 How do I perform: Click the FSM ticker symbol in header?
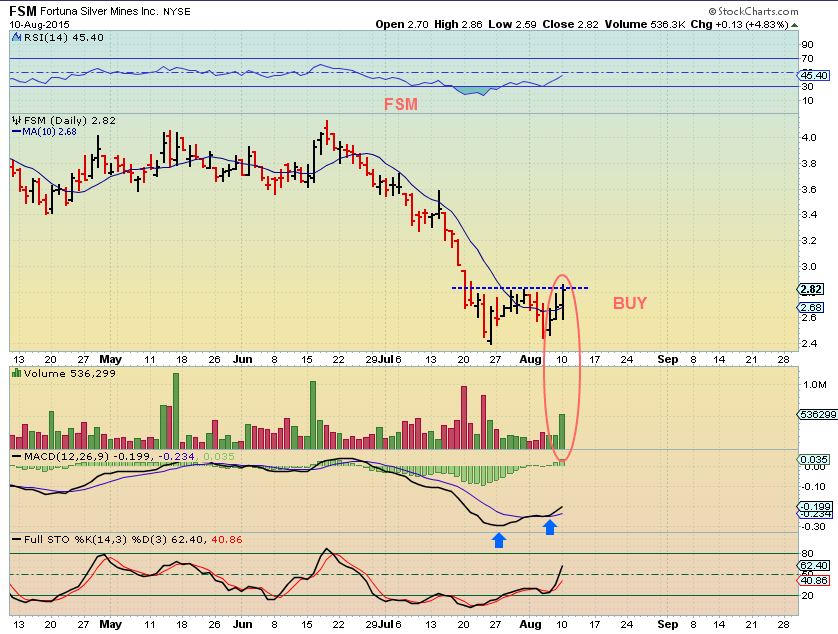[x=23, y=11]
